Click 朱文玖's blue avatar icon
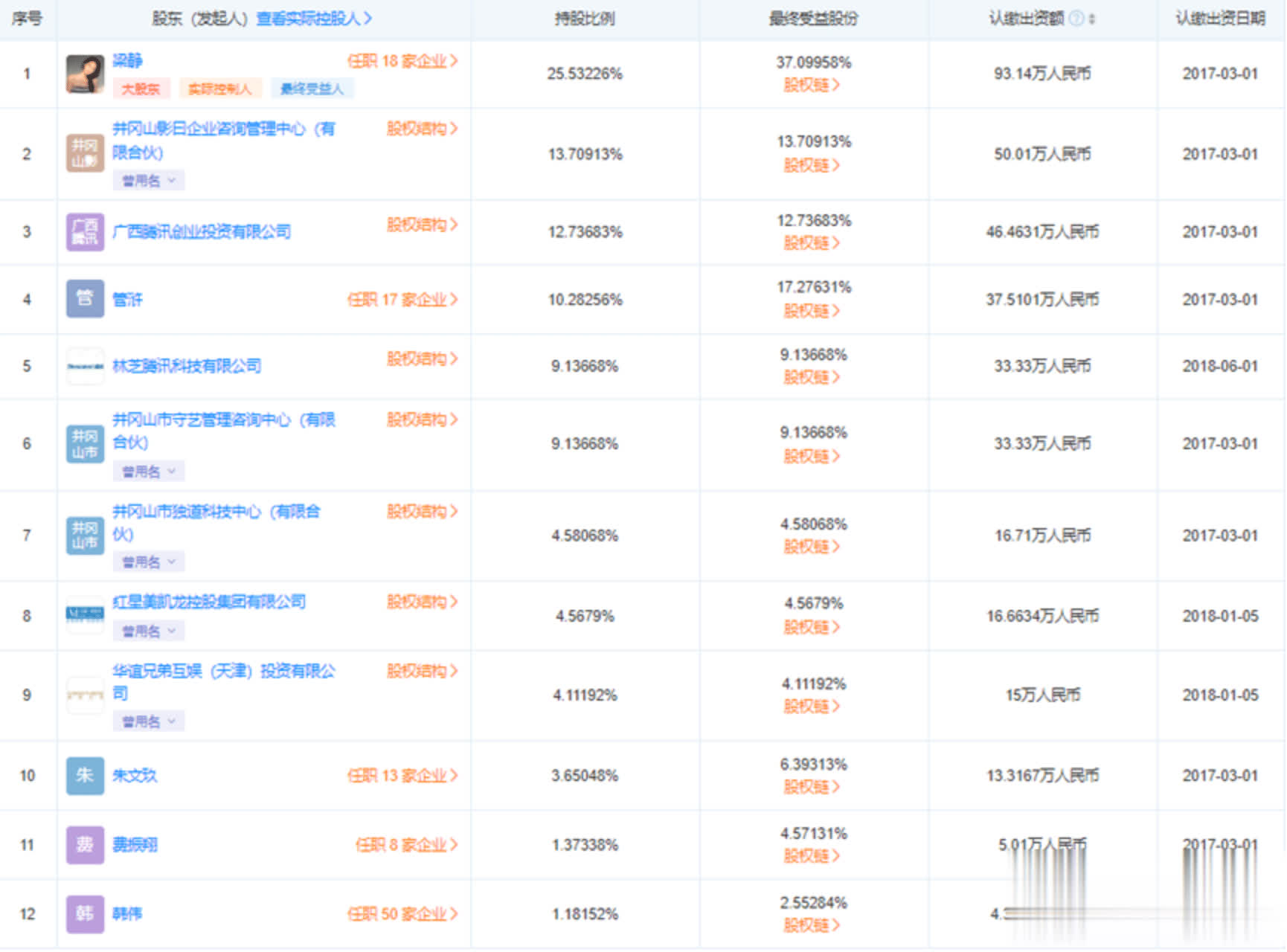Image resolution: width=1287 pixels, height=952 pixels. [85, 776]
